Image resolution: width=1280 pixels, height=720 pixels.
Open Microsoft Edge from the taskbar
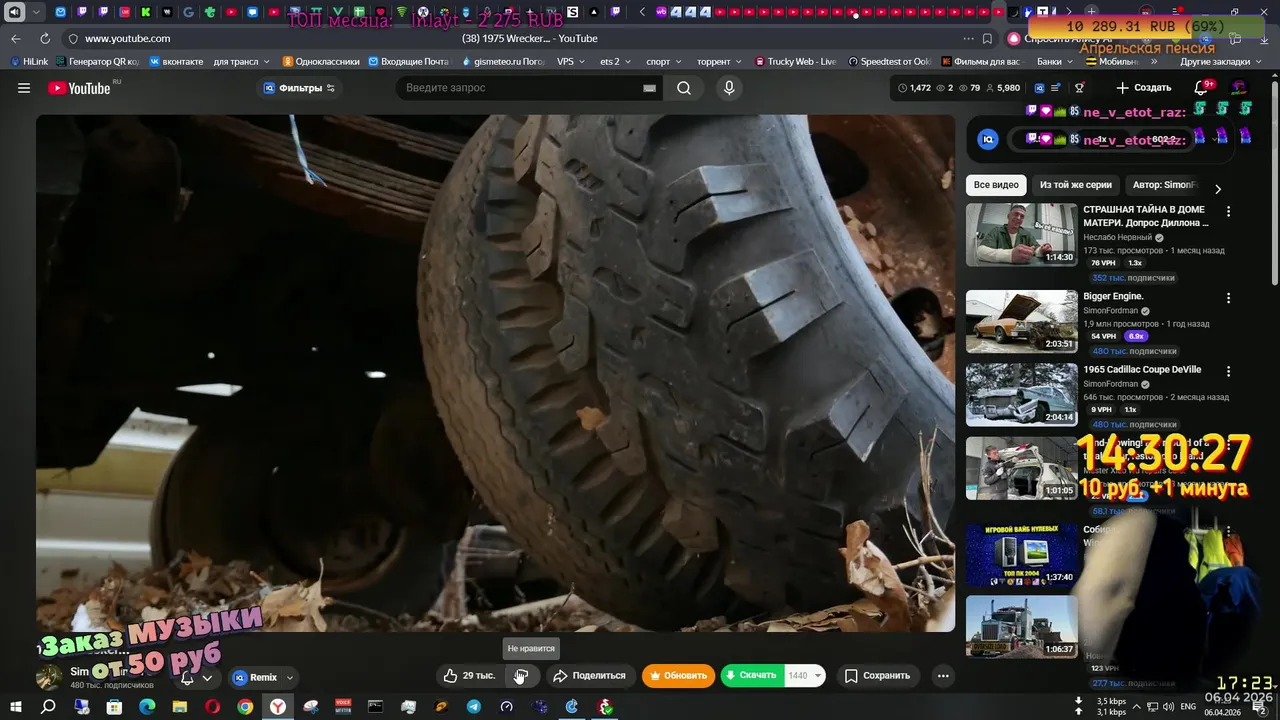(147, 707)
